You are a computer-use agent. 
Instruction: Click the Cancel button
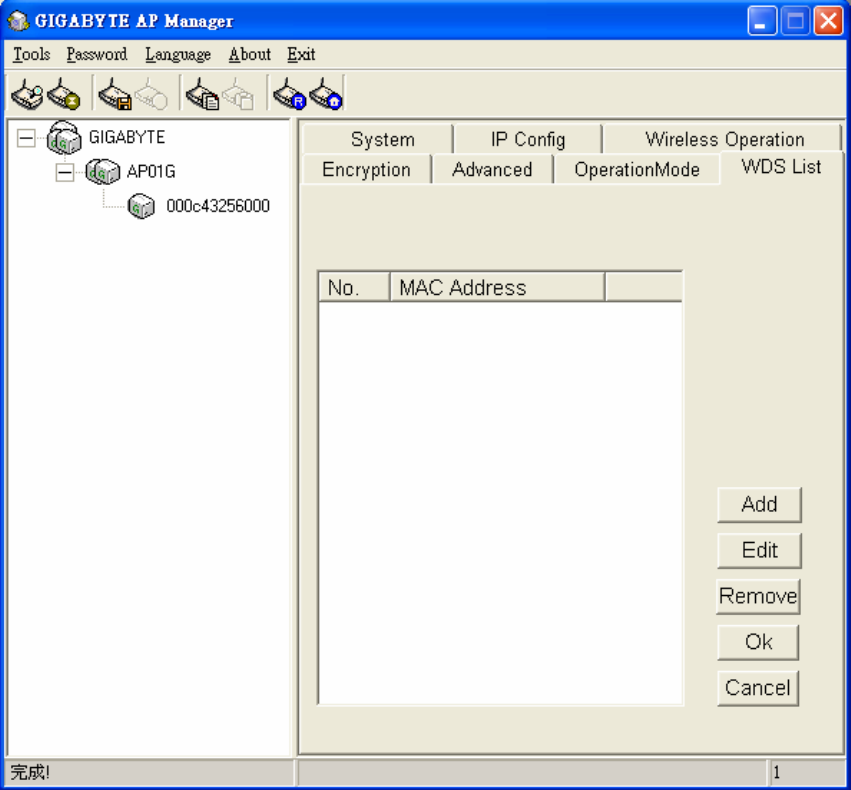758,688
